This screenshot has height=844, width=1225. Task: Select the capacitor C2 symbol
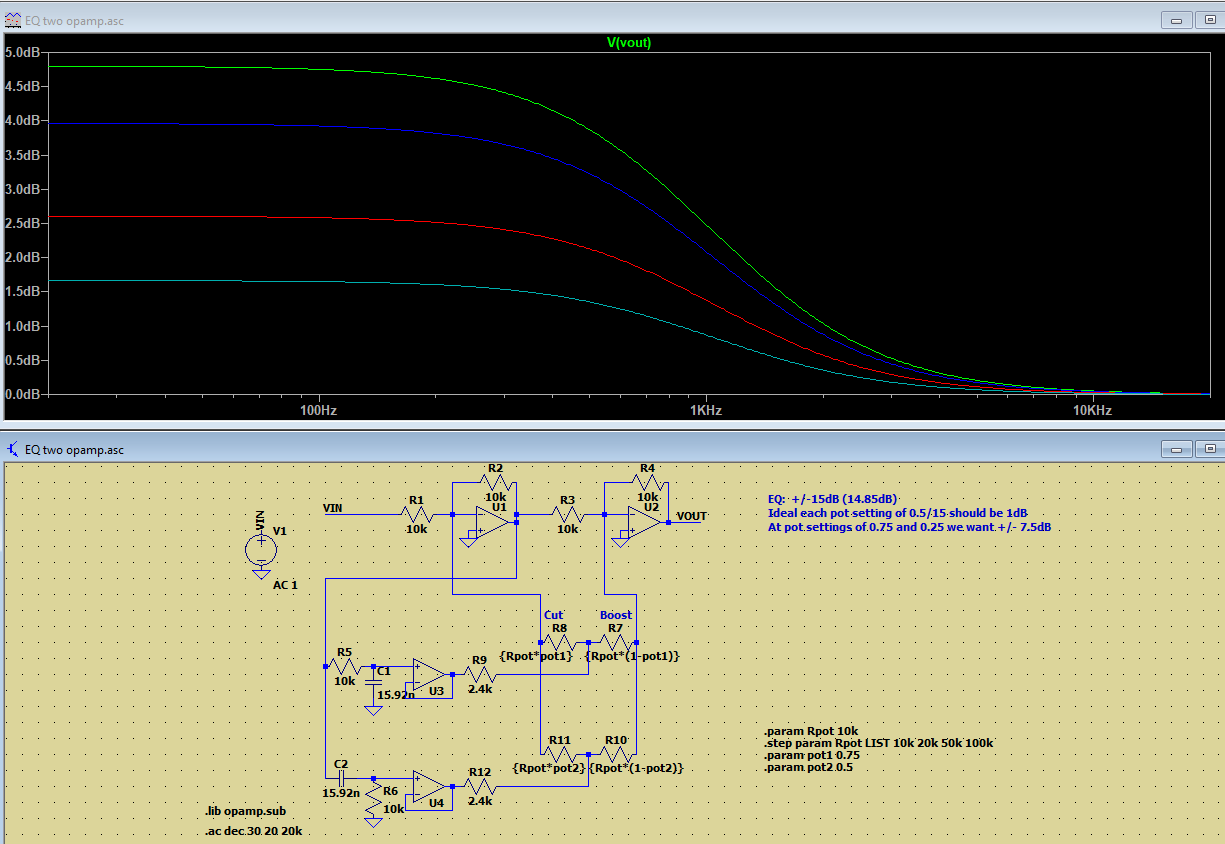[x=341, y=778]
